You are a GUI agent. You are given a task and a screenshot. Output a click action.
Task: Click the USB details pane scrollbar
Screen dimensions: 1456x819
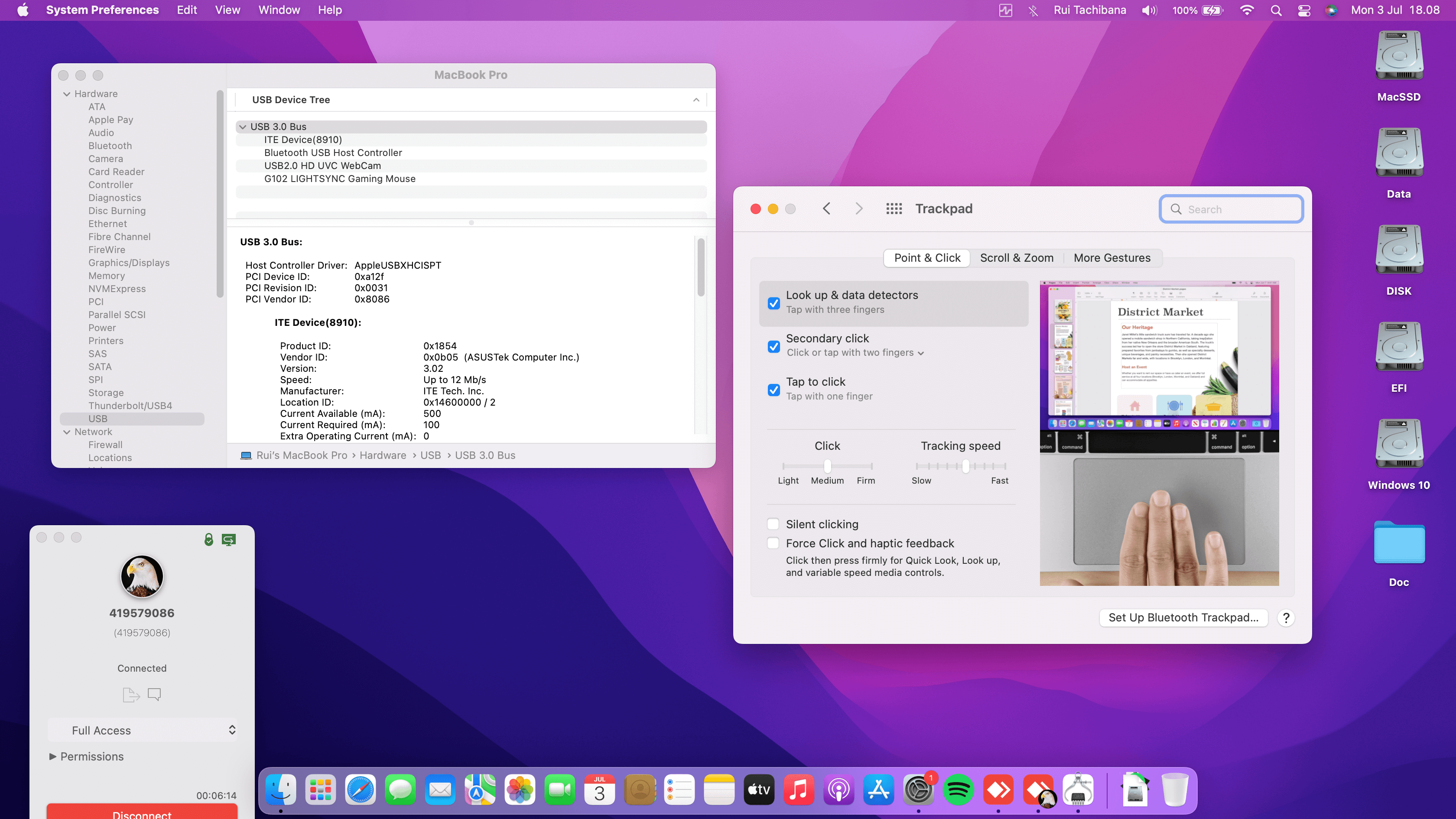701,267
